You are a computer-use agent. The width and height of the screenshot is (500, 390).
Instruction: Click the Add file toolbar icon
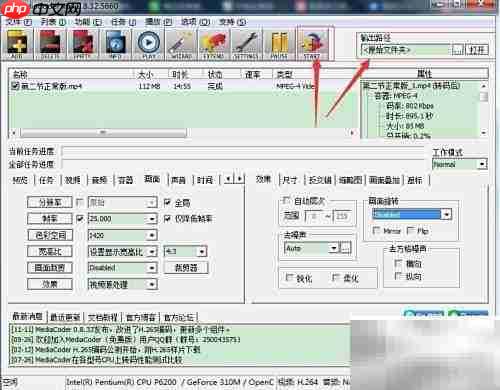[17, 44]
